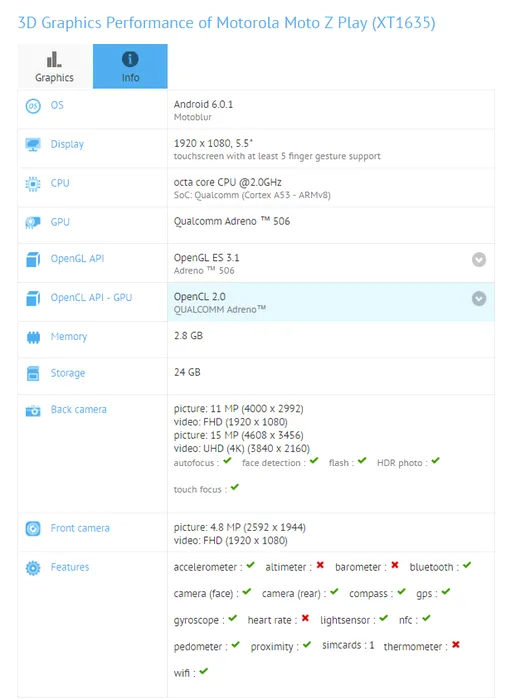511x700 pixels.
Task: Click 'picture: 4.8 MP (2592 x 1944)' text
Action: [240, 528]
